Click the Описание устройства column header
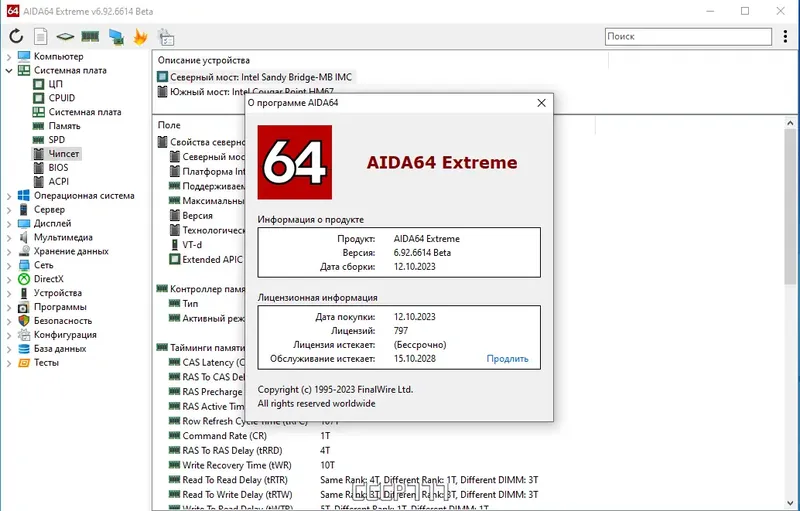The height and width of the screenshot is (511, 800). click(x=204, y=60)
